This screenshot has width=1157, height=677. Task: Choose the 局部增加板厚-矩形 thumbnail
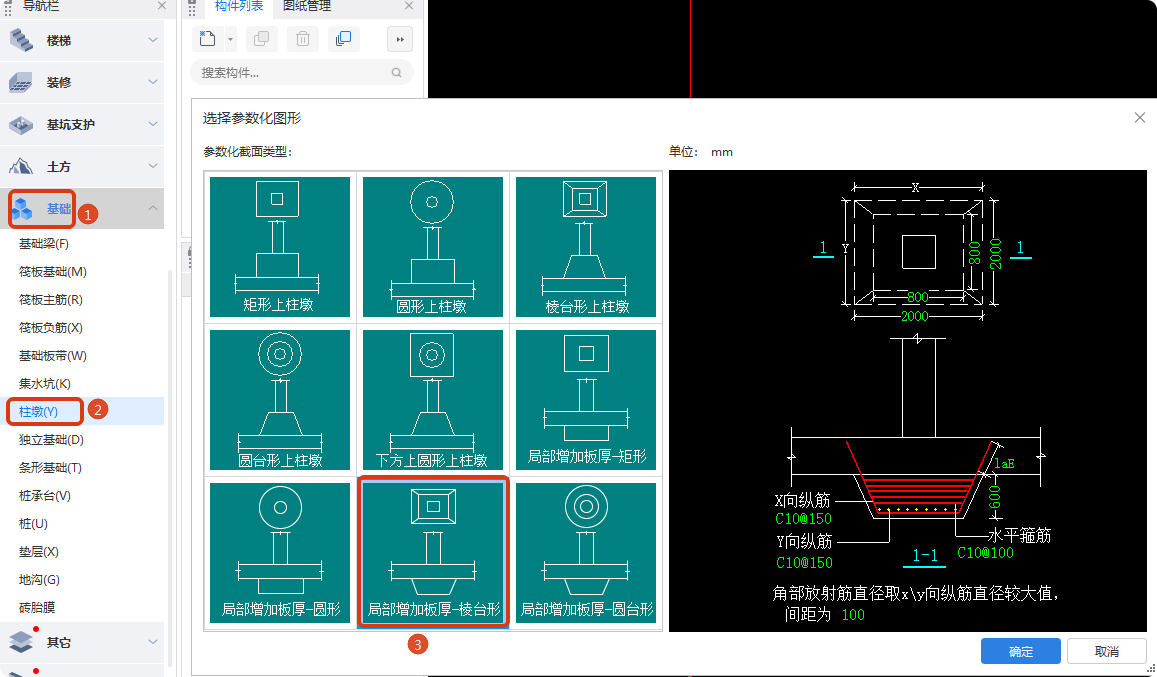586,399
